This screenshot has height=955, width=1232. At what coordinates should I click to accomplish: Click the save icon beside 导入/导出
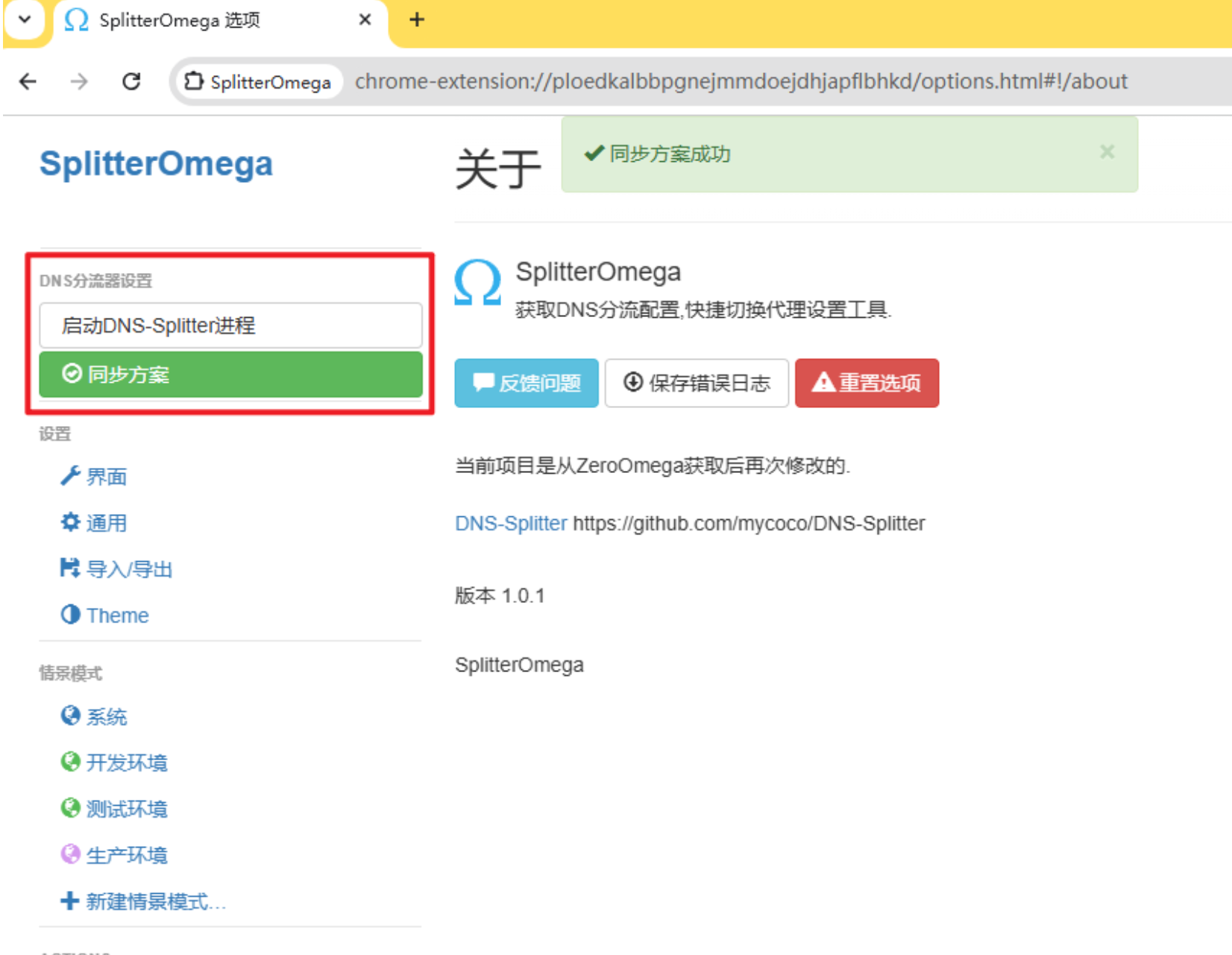tap(70, 569)
